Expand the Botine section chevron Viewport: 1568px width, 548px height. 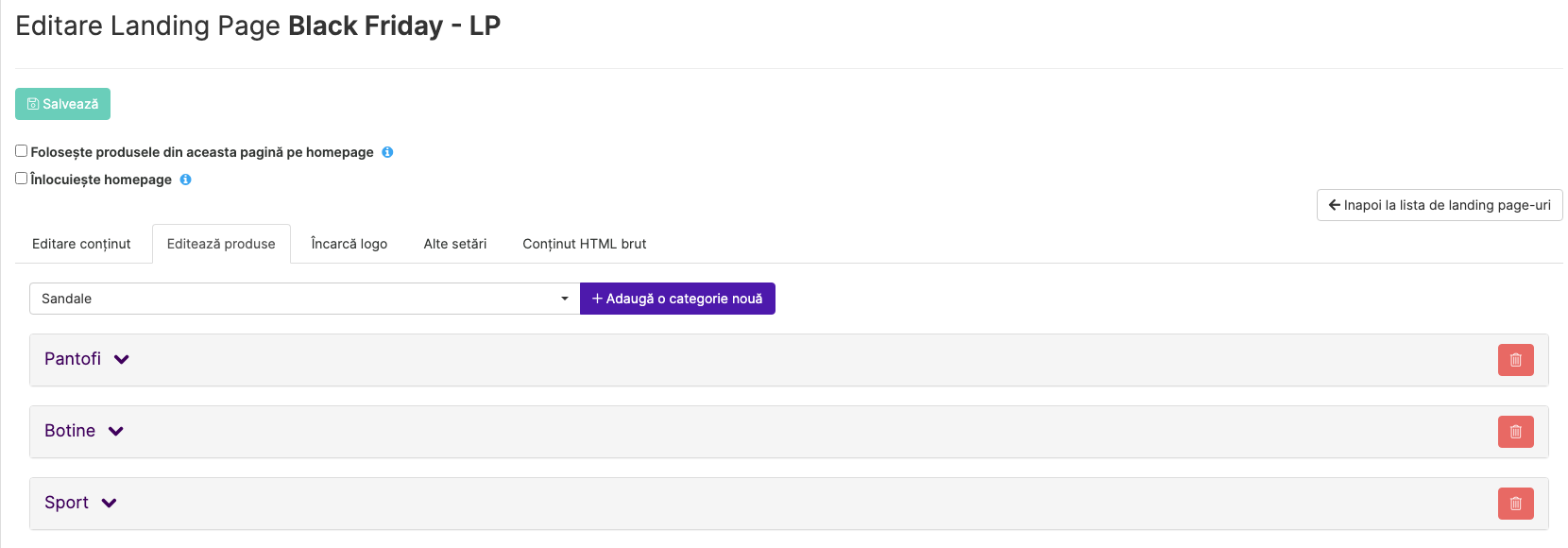(x=116, y=431)
